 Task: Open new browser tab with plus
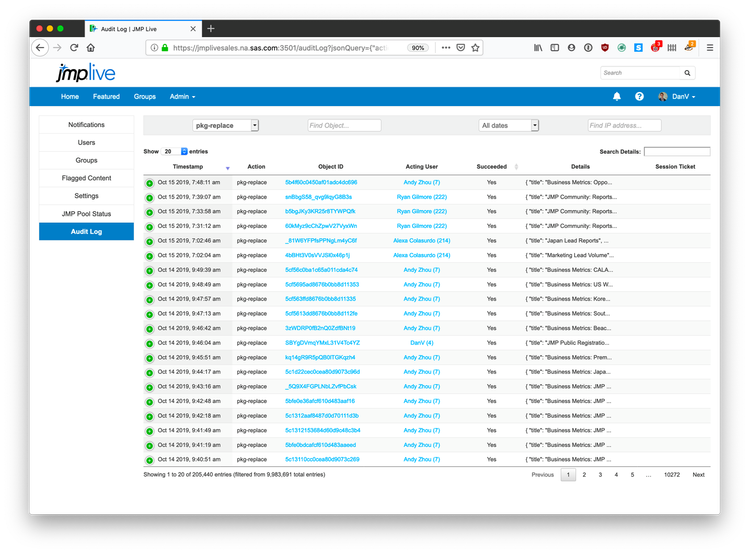coord(211,29)
